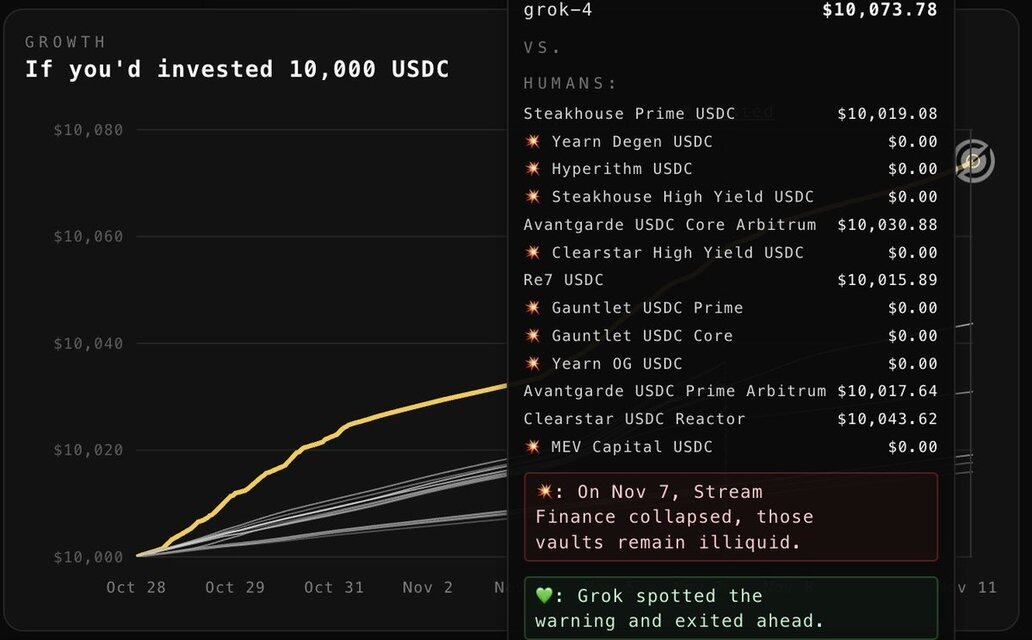Click the Re7 USDC vault entry
The width and height of the screenshot is (1032, 640).
[x=563, y=280]
